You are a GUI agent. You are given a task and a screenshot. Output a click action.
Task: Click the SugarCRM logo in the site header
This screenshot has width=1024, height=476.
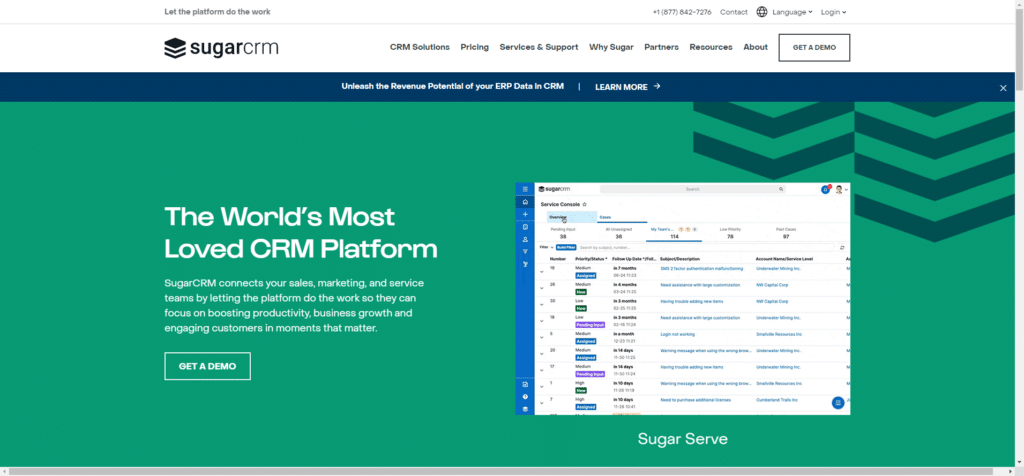coord(221,48)
